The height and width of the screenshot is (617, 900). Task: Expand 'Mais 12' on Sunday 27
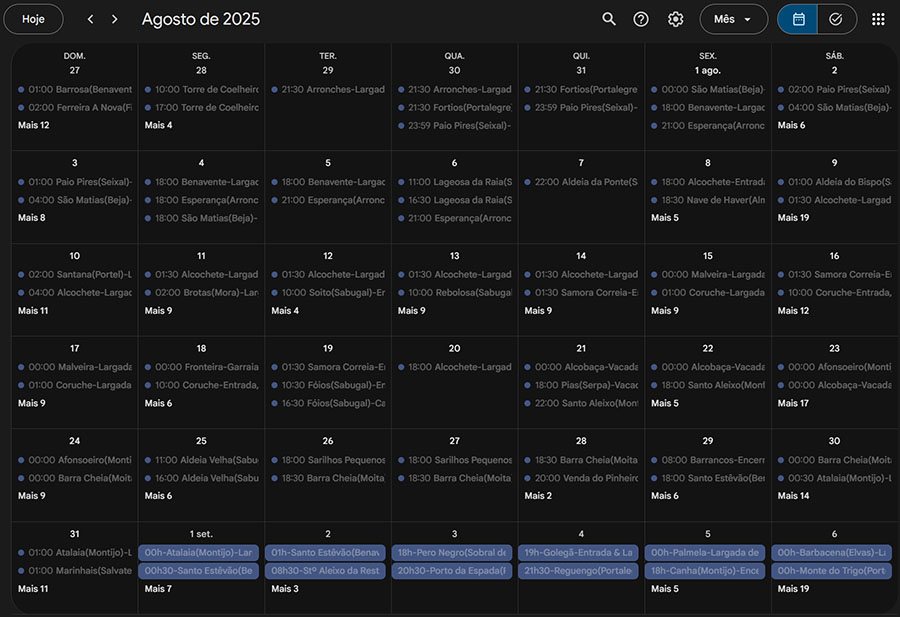[33, 125]
